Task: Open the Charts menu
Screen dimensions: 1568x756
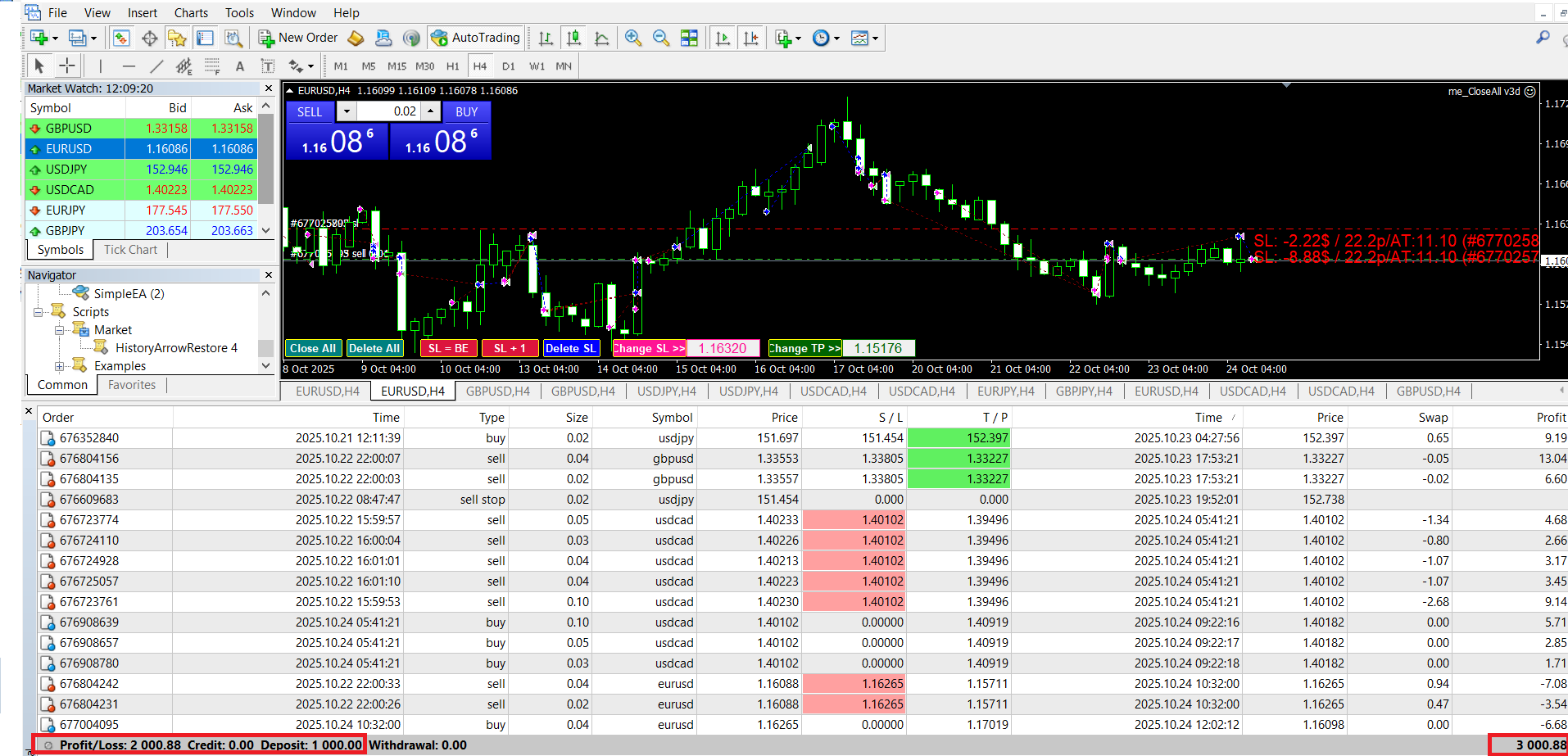Action: tap(191, 12)
